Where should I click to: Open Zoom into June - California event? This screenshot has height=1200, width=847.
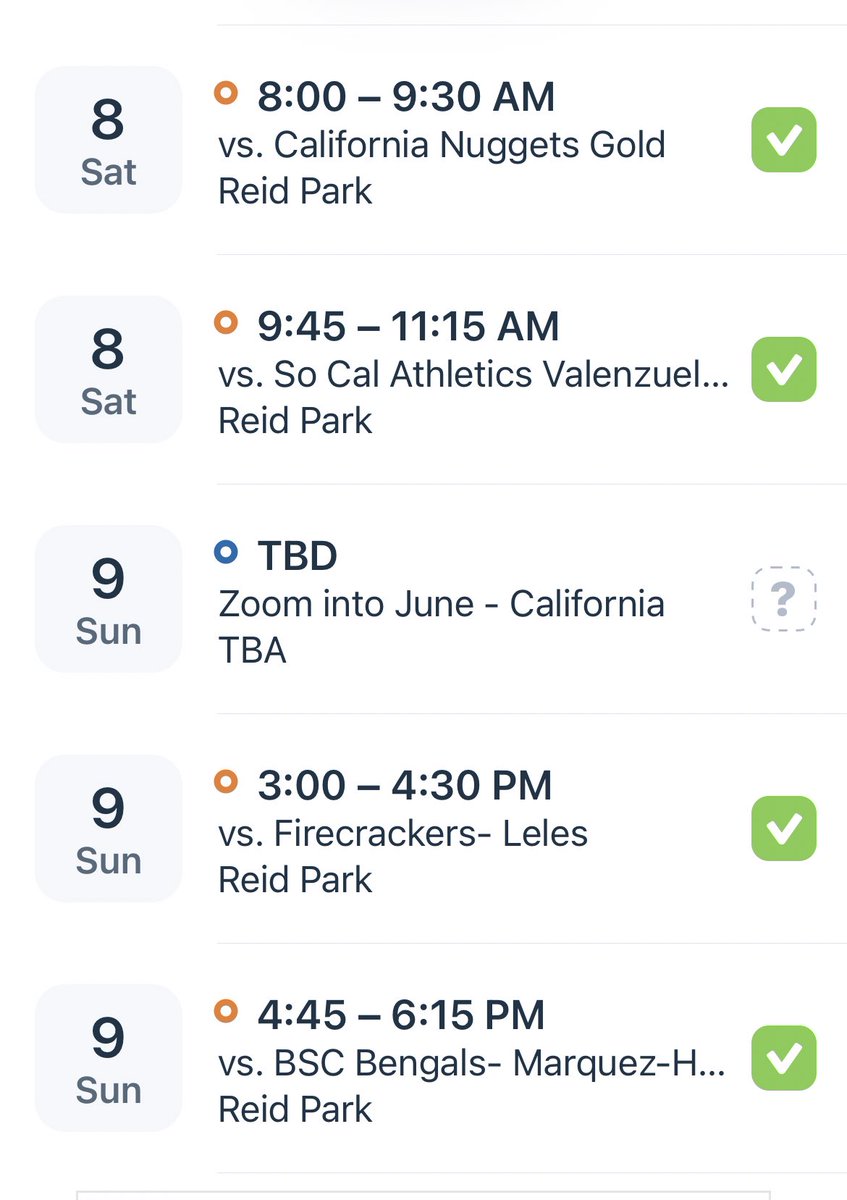pos(441,604)
